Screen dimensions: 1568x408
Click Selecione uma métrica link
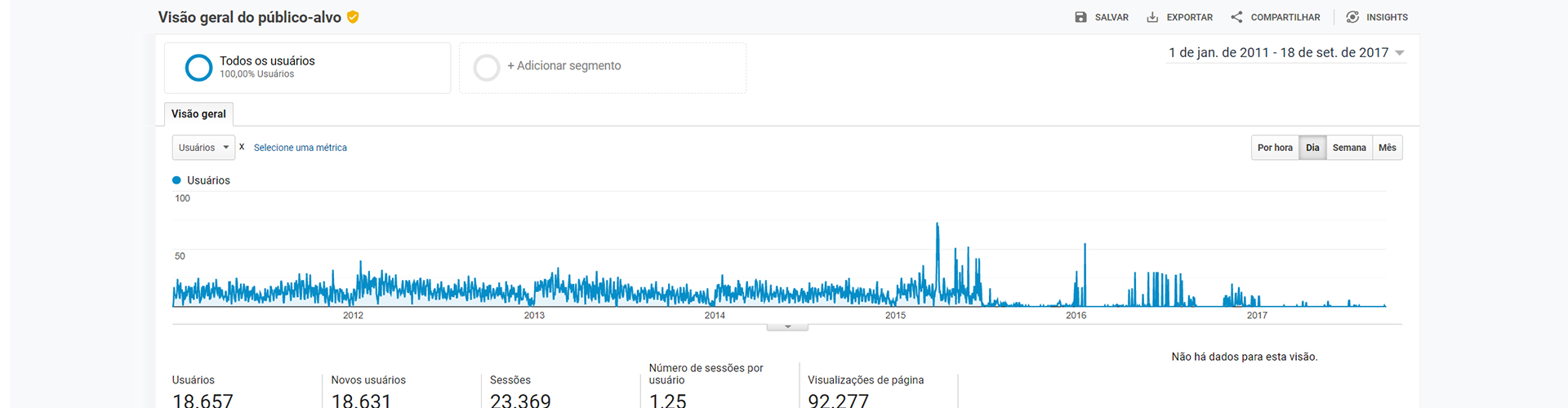300,148
